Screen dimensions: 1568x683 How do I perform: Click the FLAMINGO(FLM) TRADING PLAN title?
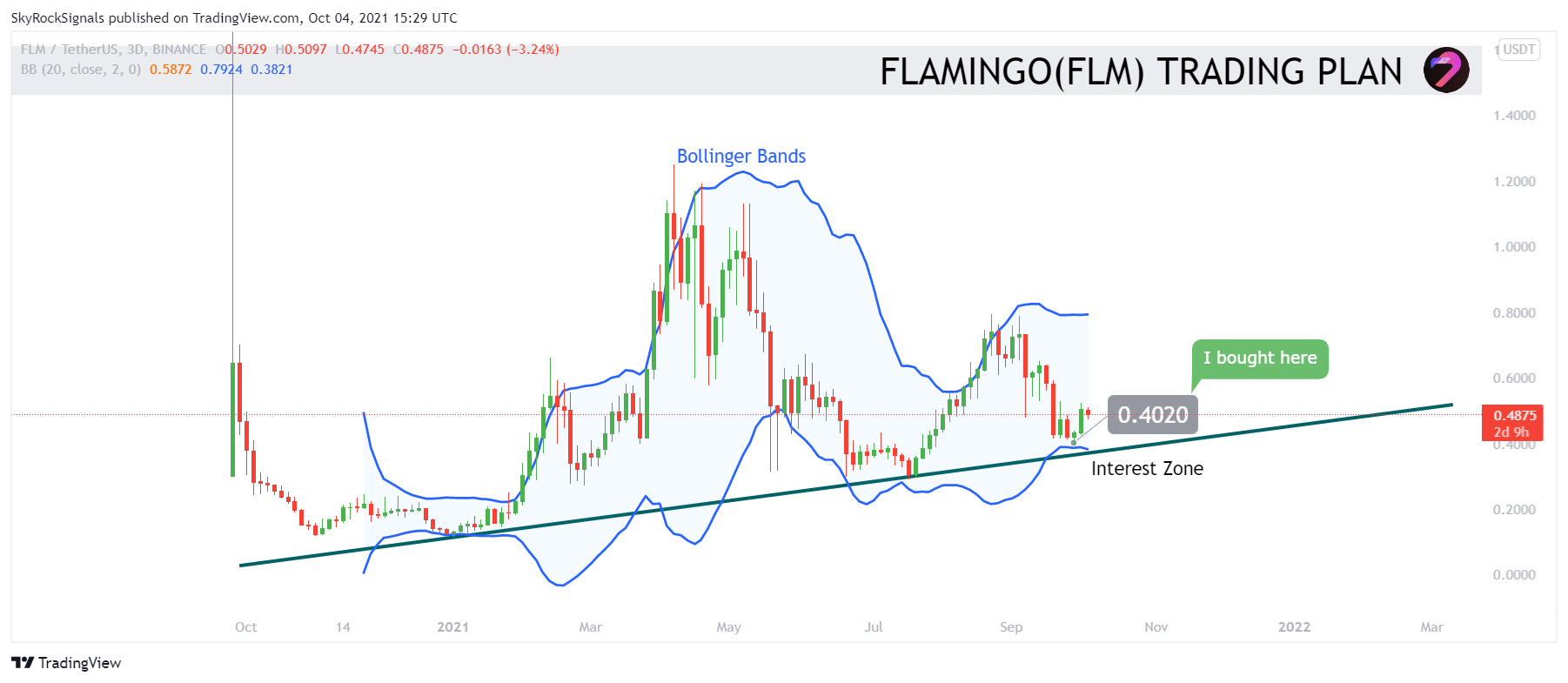[1141, 71]
